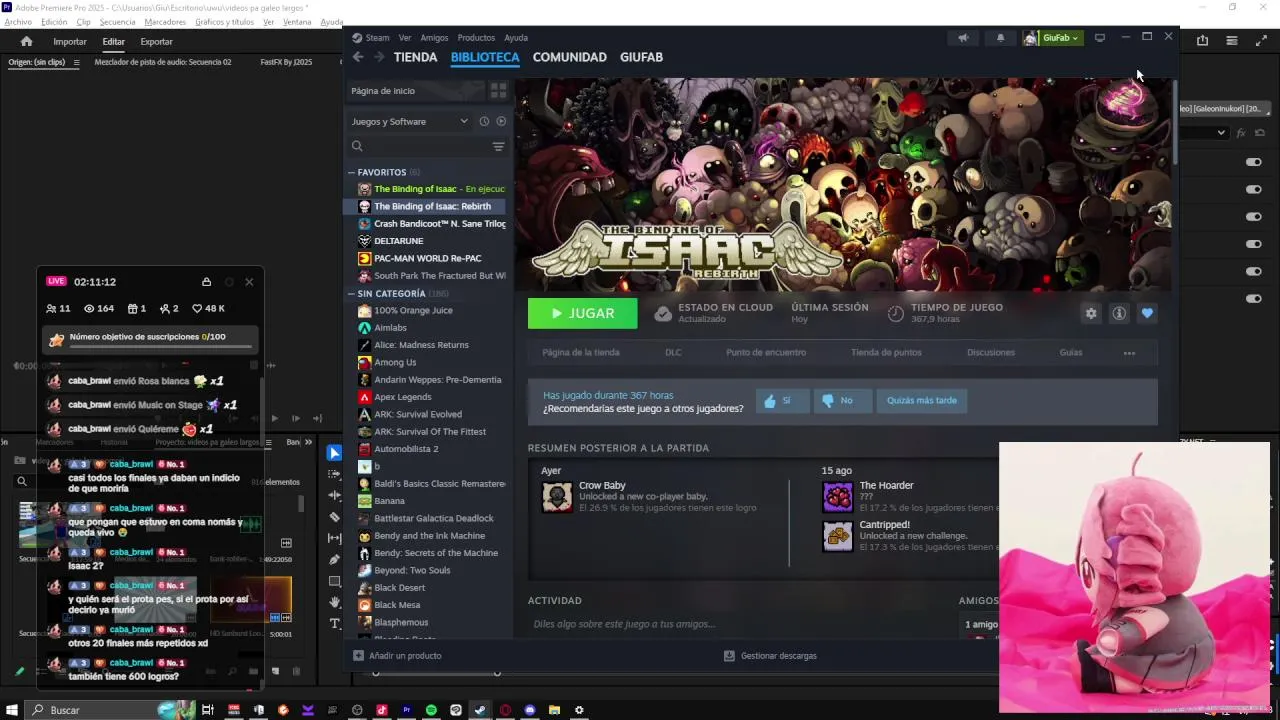The width and height of the screenshot is (1280, 720).
Task: Switch library to grid collections view
Action: (498, 91)
